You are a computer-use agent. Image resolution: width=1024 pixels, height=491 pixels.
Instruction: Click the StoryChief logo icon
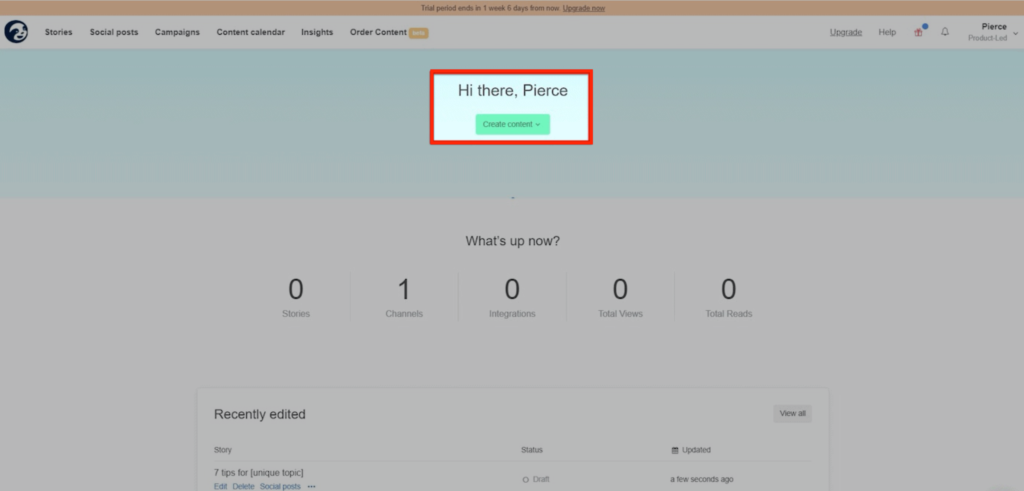click(x=16, y=32)
